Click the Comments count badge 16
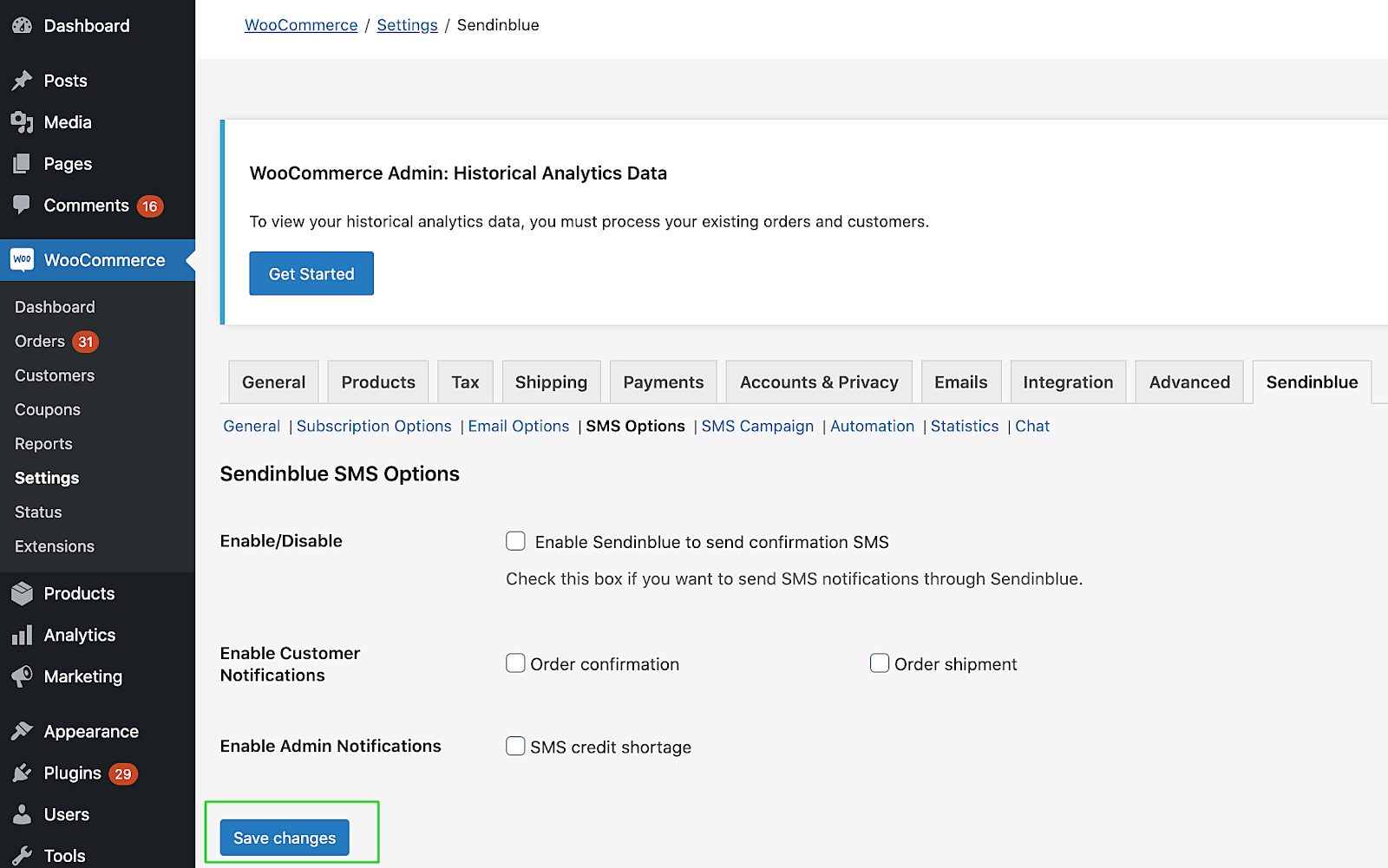This screenshot has width=1388, height=868. [150, 206]
